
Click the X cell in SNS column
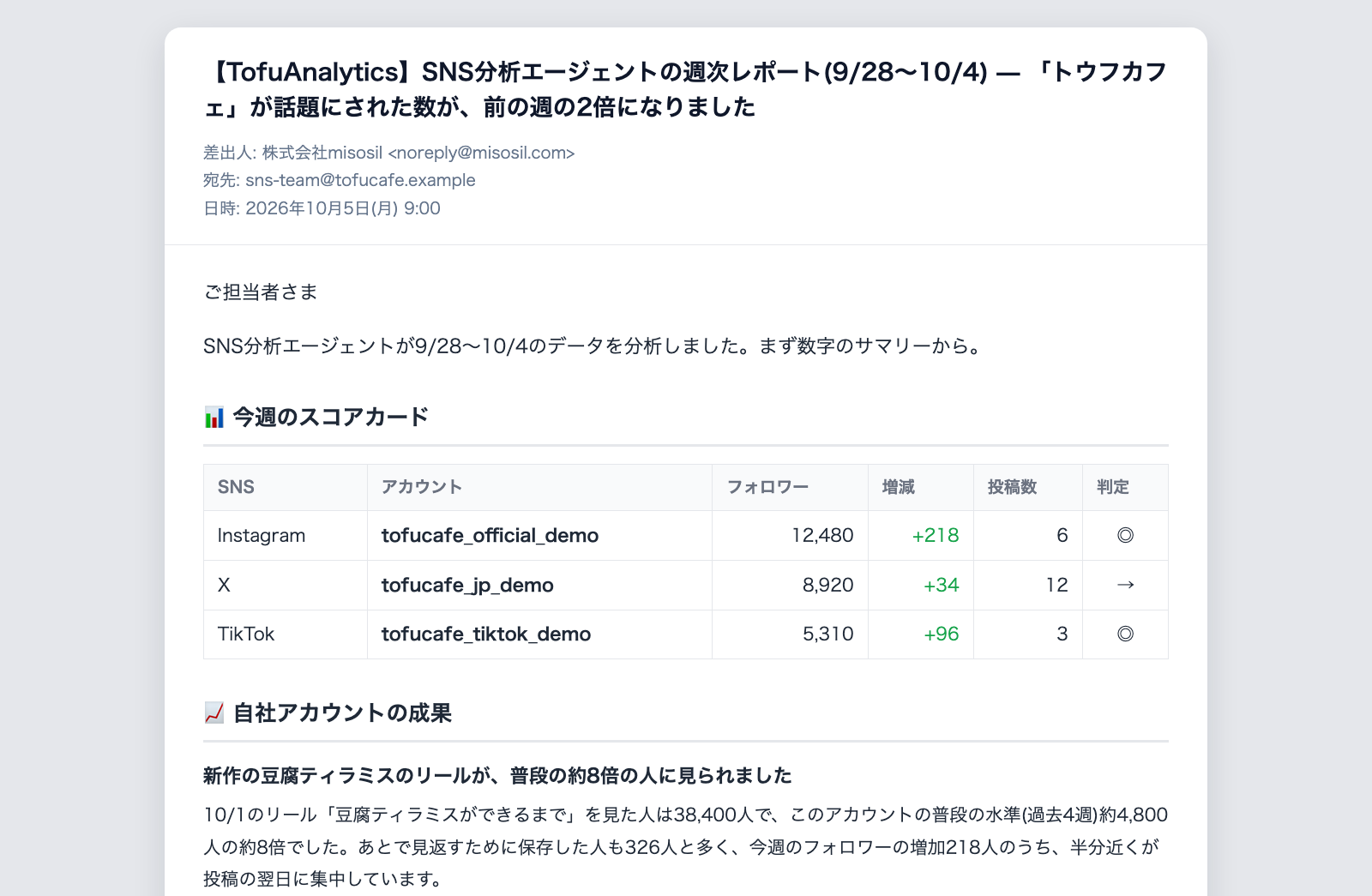(x=224, y=585)
